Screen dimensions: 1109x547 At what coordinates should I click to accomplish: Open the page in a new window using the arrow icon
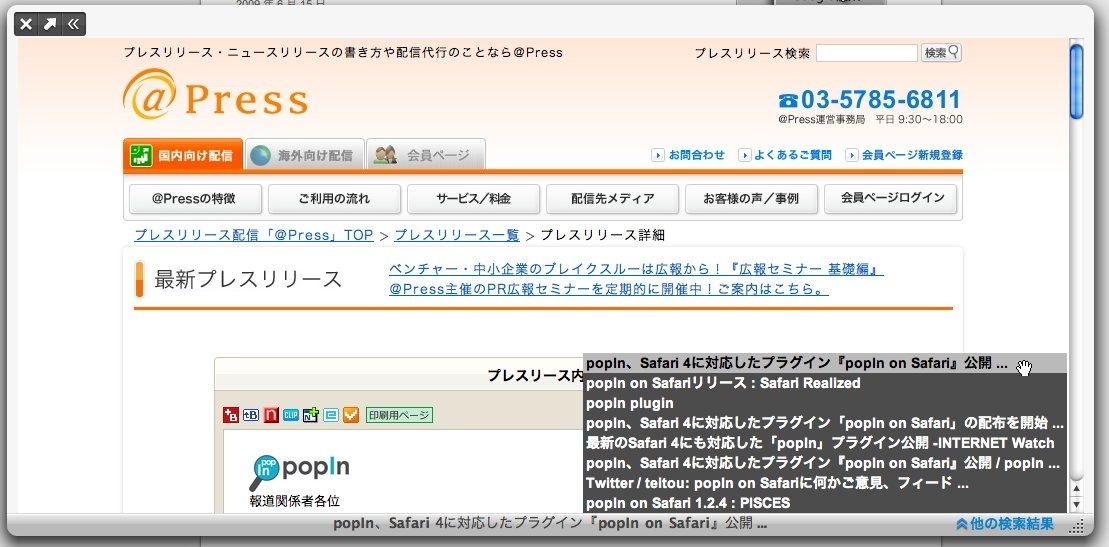pyautogui.click(x=50, y=25)
